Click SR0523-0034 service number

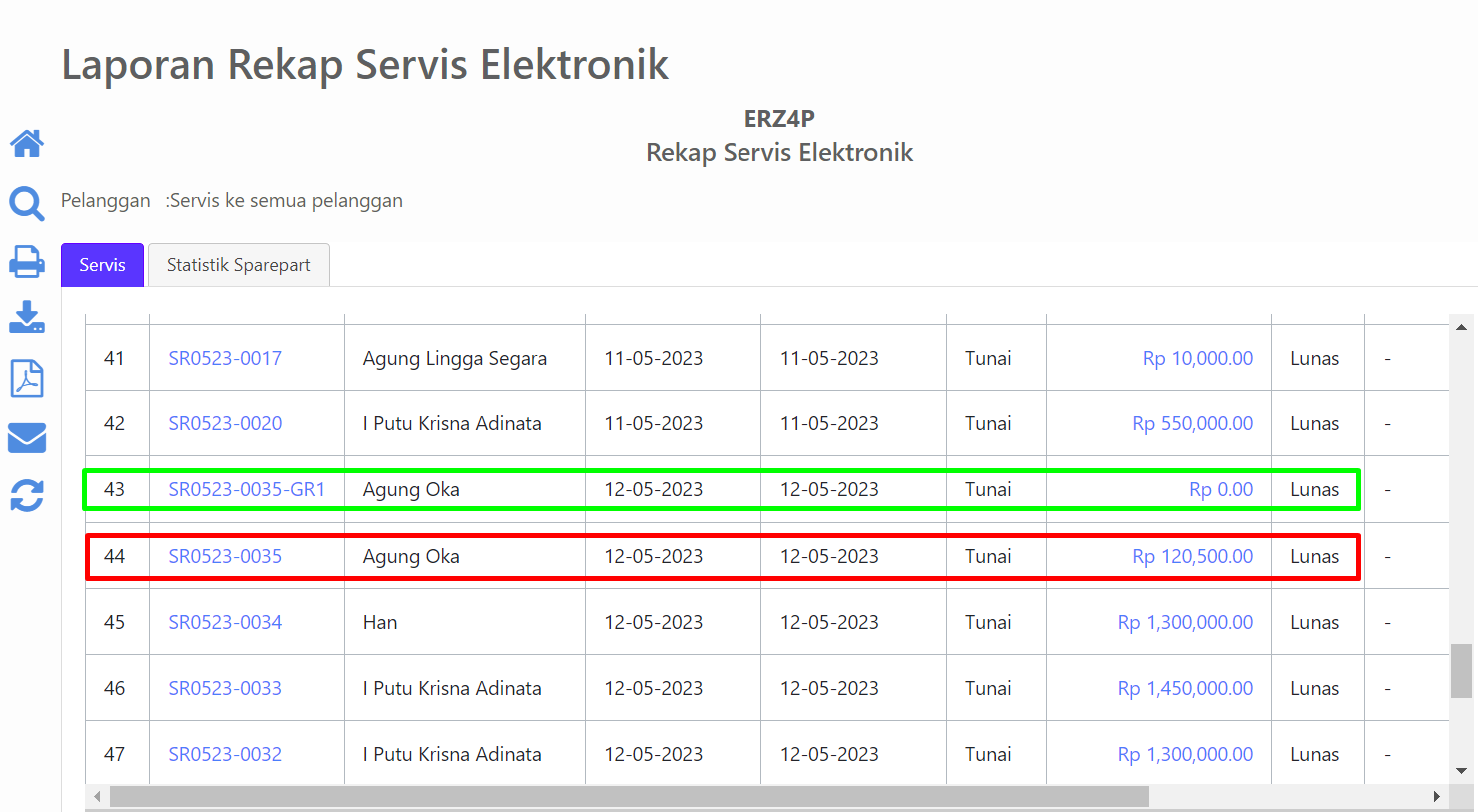coord(225,622)
